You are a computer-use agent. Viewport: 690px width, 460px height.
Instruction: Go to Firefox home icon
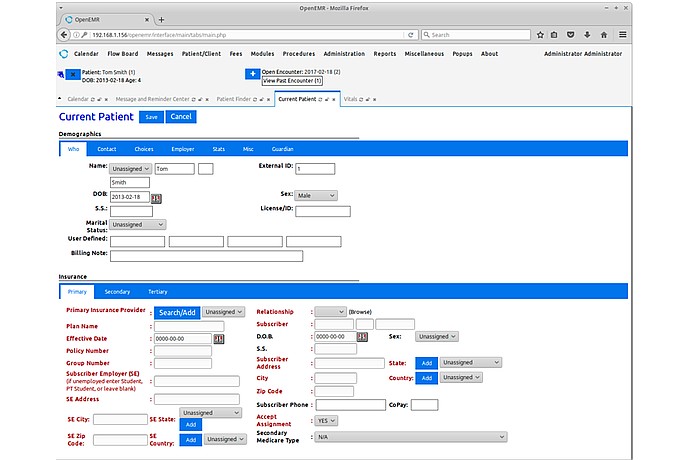point(604,34)
